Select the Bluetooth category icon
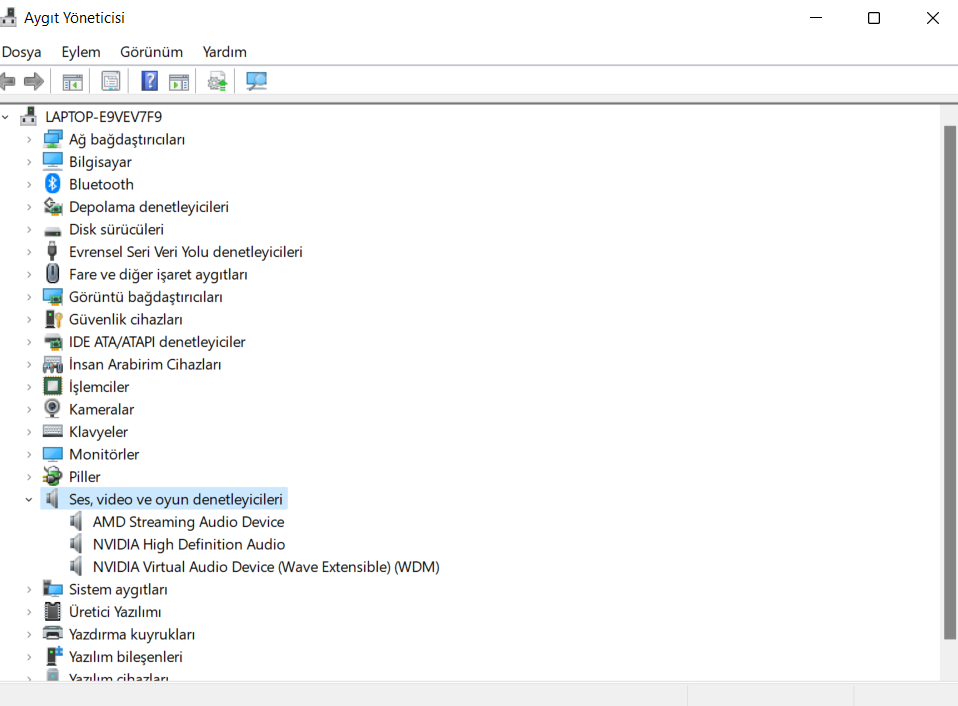Image resolution: width=958 pixels, height=706 pixels. click(53, 184)
